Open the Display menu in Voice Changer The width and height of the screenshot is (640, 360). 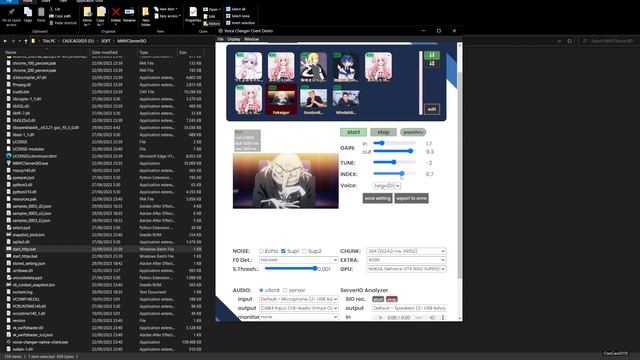tap(233, 39)
